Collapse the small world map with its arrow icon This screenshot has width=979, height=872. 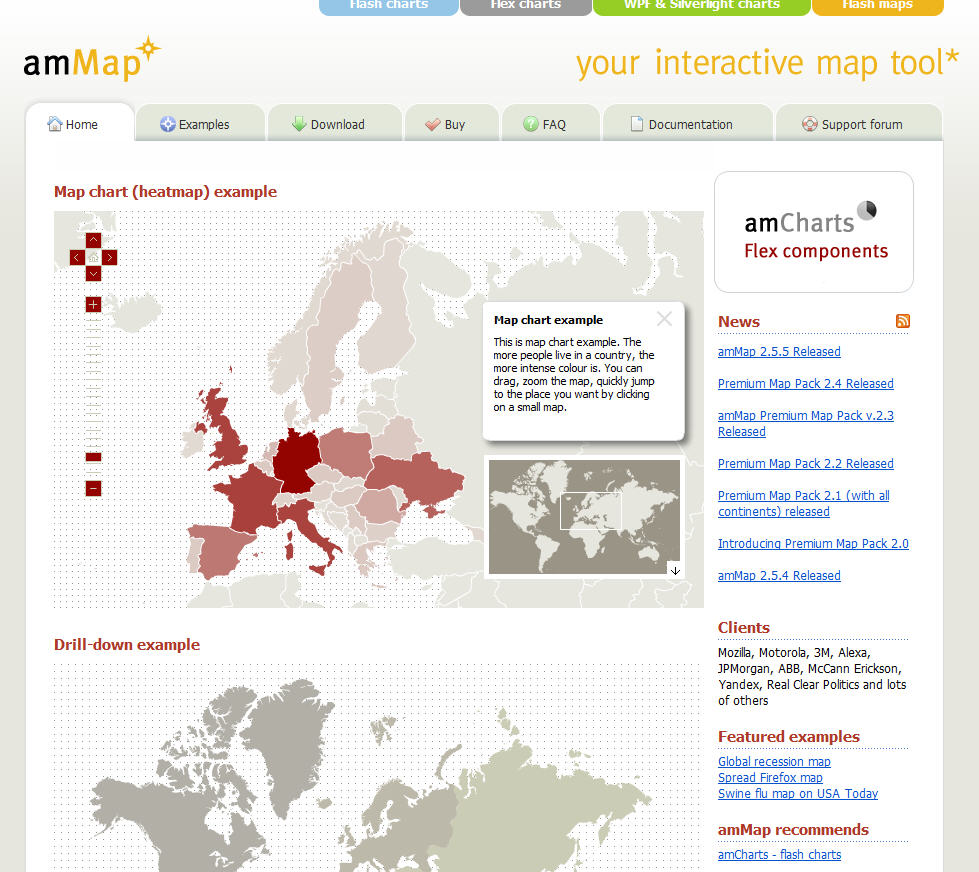tap(675, 570)
